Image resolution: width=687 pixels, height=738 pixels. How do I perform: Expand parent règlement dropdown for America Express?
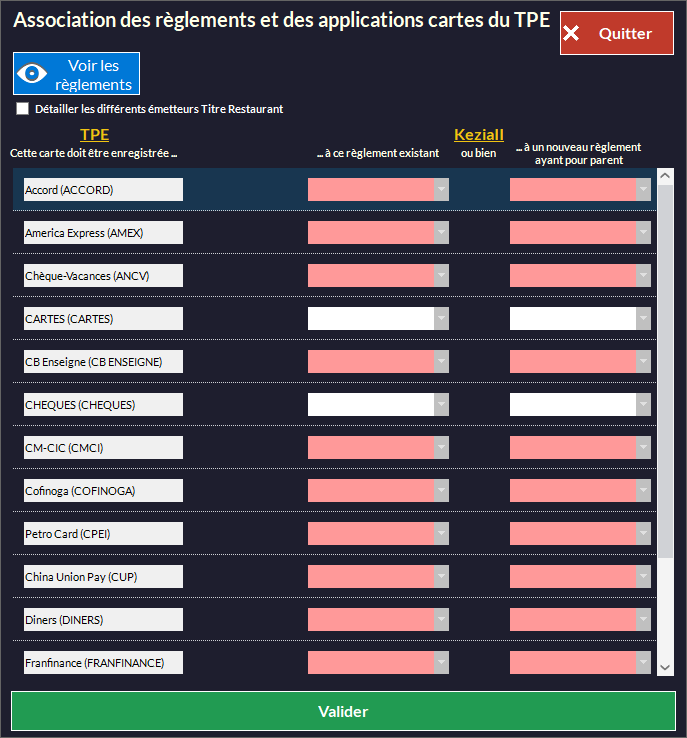pyautogui.click(x=642, y=233)
